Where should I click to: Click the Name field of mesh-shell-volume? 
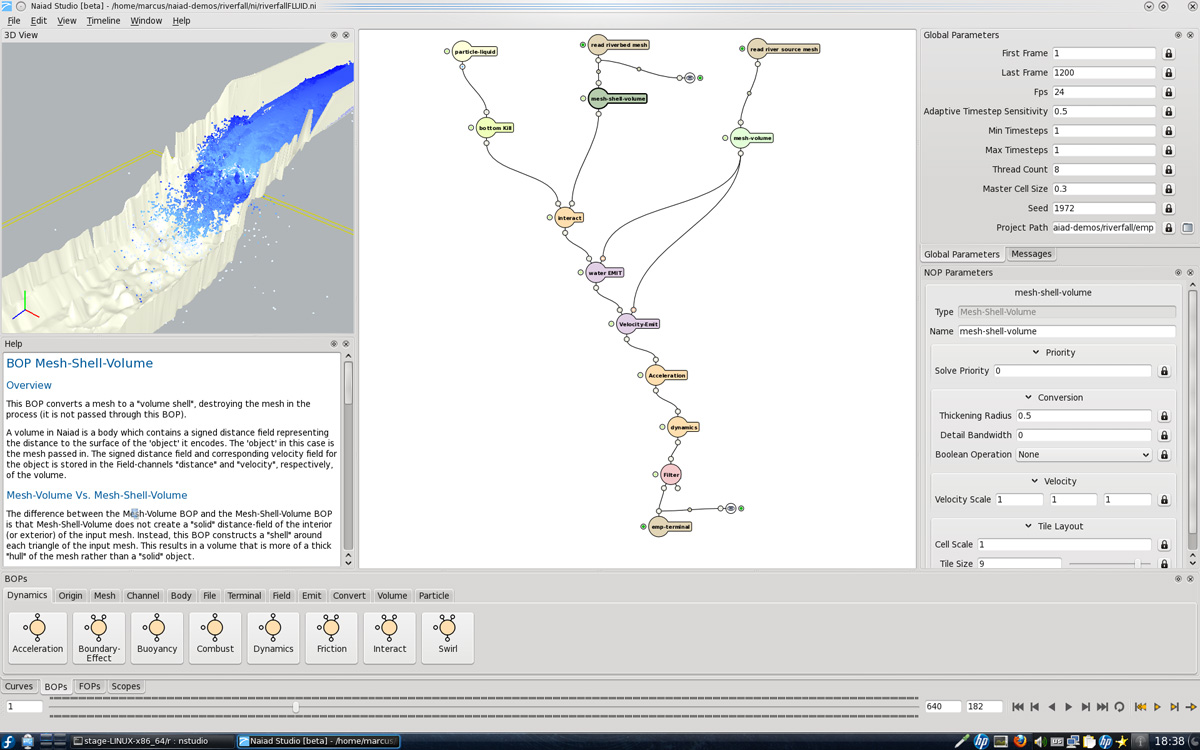coord(1066,331)
